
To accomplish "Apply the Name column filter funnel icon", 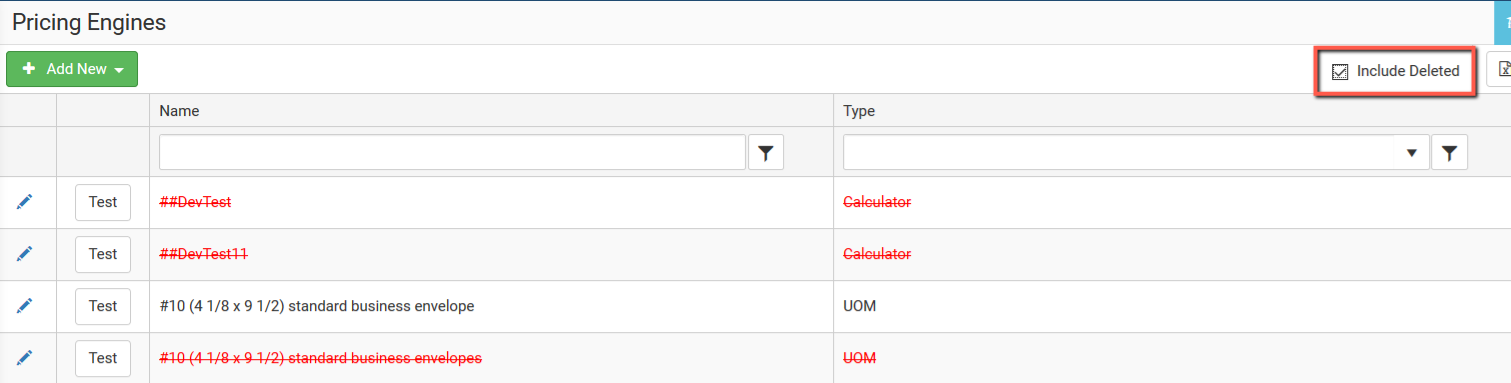I will [x=765, y=153].
